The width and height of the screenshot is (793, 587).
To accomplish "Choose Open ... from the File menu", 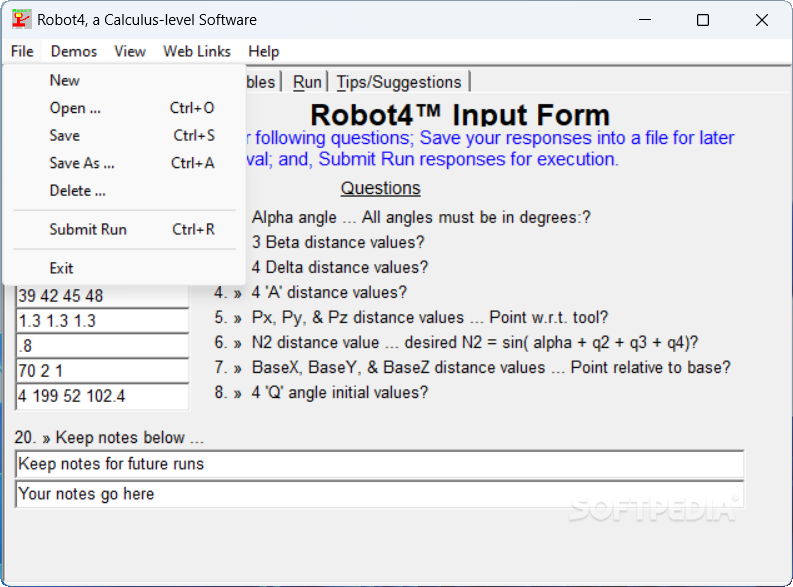I will 124,108.
